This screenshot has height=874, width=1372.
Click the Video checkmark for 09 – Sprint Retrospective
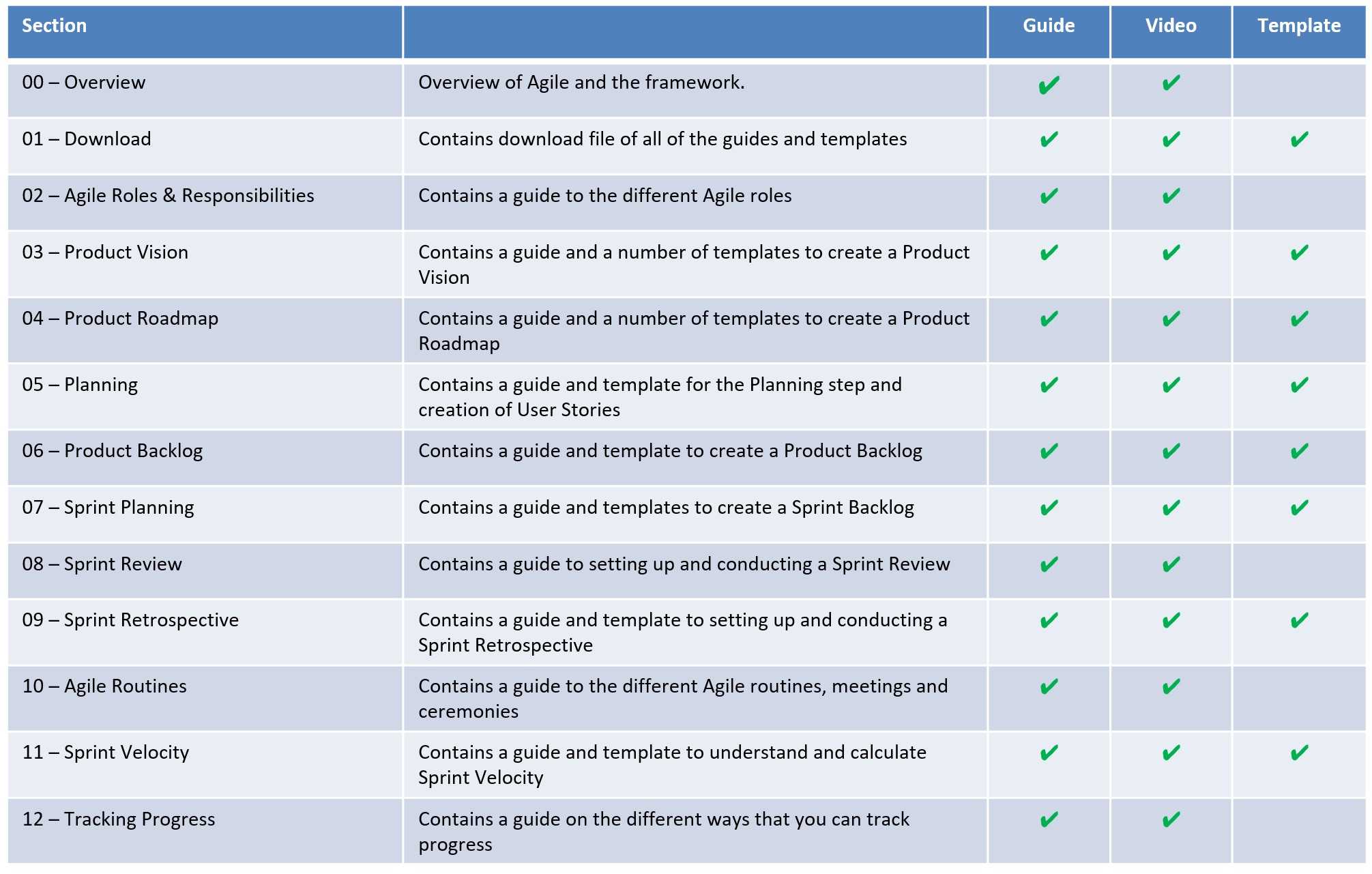1171,621
